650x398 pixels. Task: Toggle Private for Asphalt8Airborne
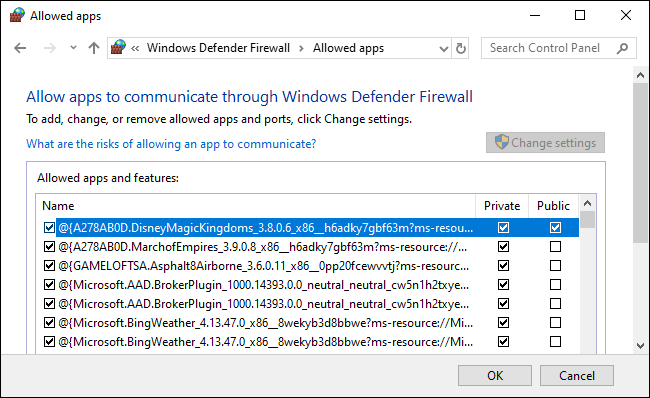503,265
